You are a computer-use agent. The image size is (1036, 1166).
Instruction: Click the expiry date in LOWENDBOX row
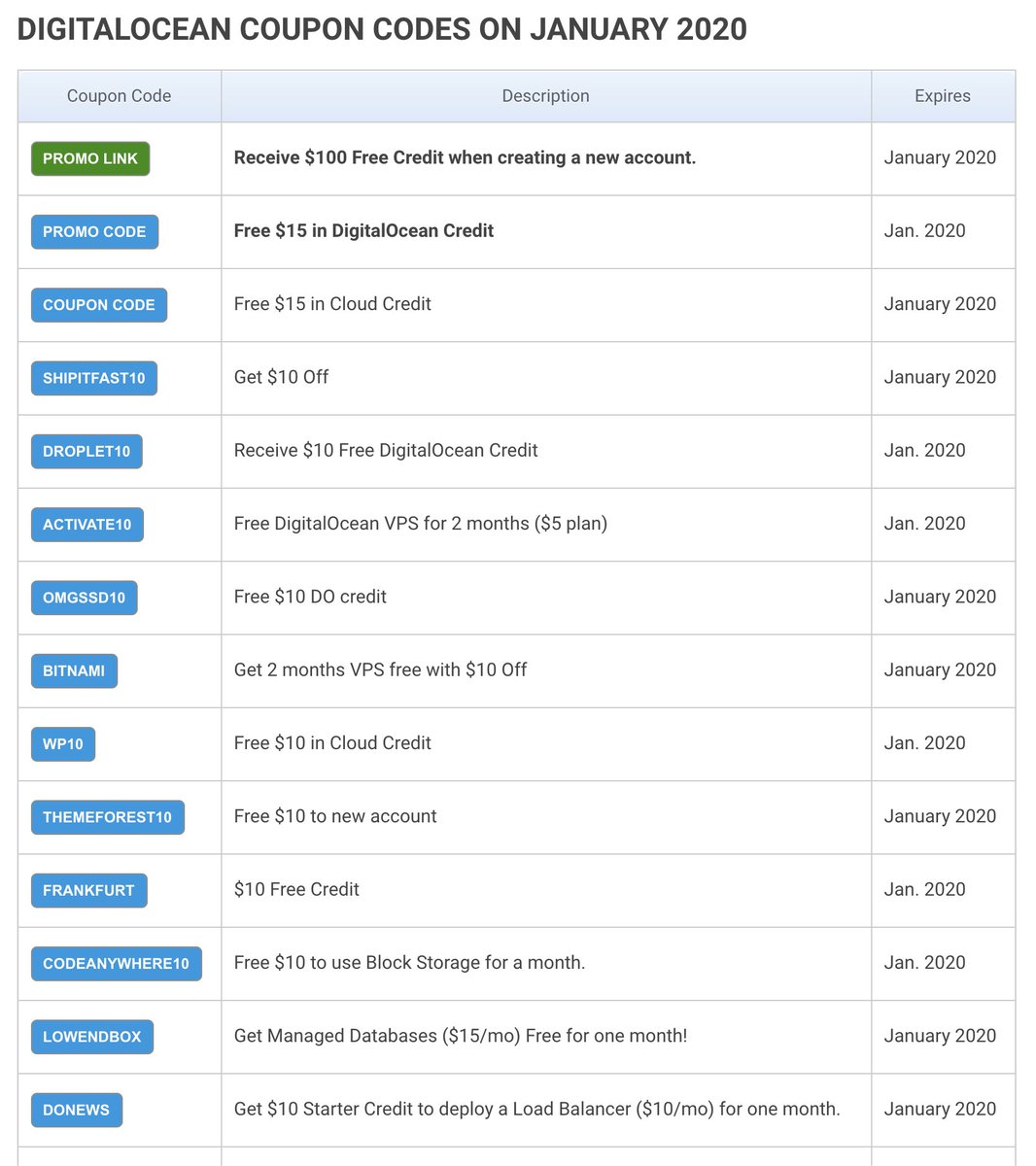(940, 1036)
